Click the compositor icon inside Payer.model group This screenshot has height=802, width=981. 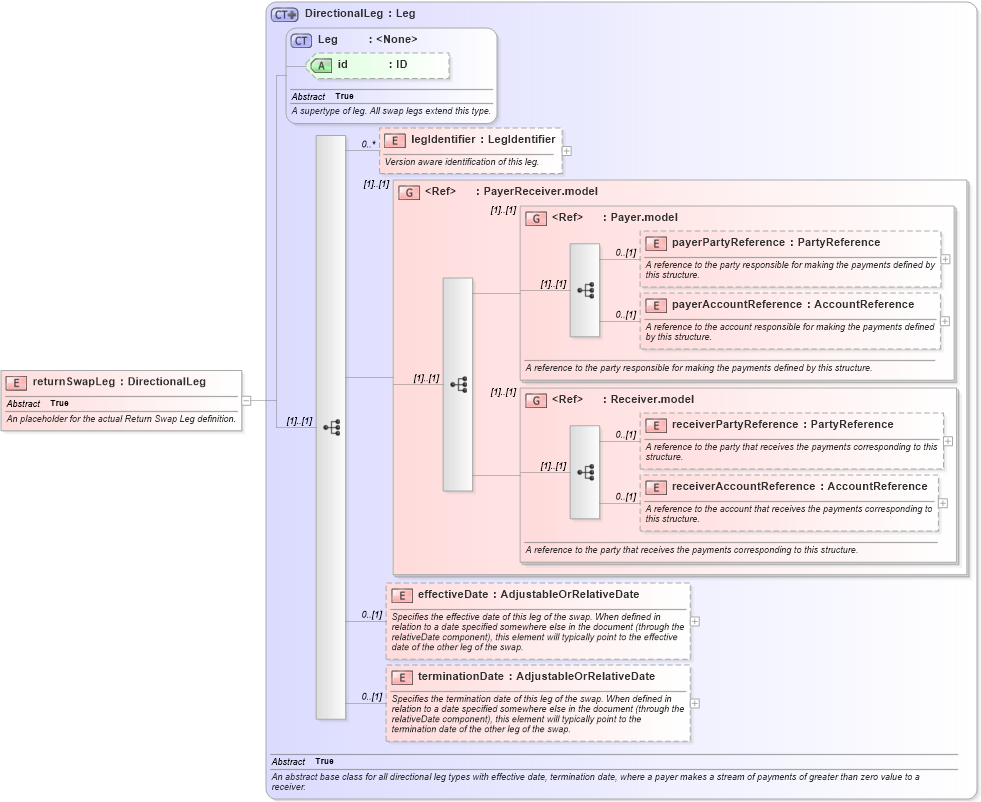coord(585,290)
